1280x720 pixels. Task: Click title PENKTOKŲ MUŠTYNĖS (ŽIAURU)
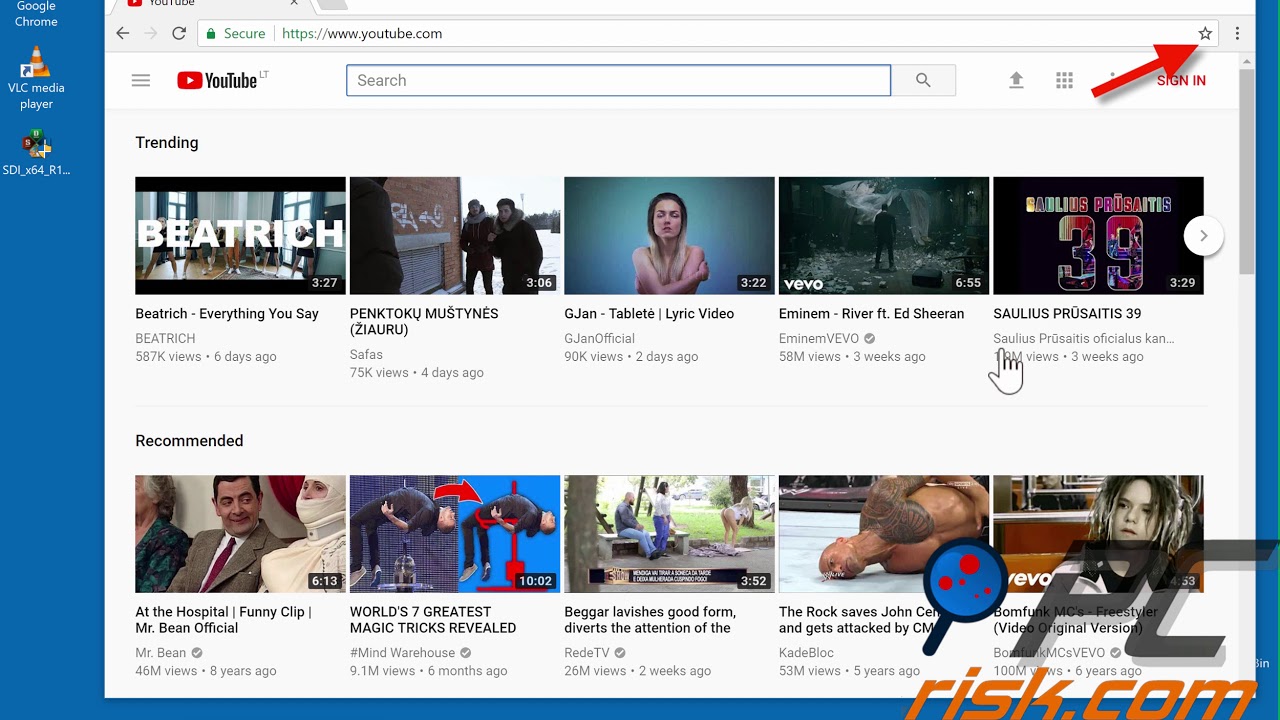(x=424, y=322)
